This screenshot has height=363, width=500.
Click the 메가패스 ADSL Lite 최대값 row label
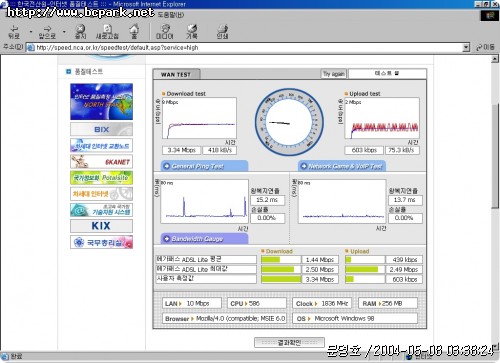click(x=206, y=269)
